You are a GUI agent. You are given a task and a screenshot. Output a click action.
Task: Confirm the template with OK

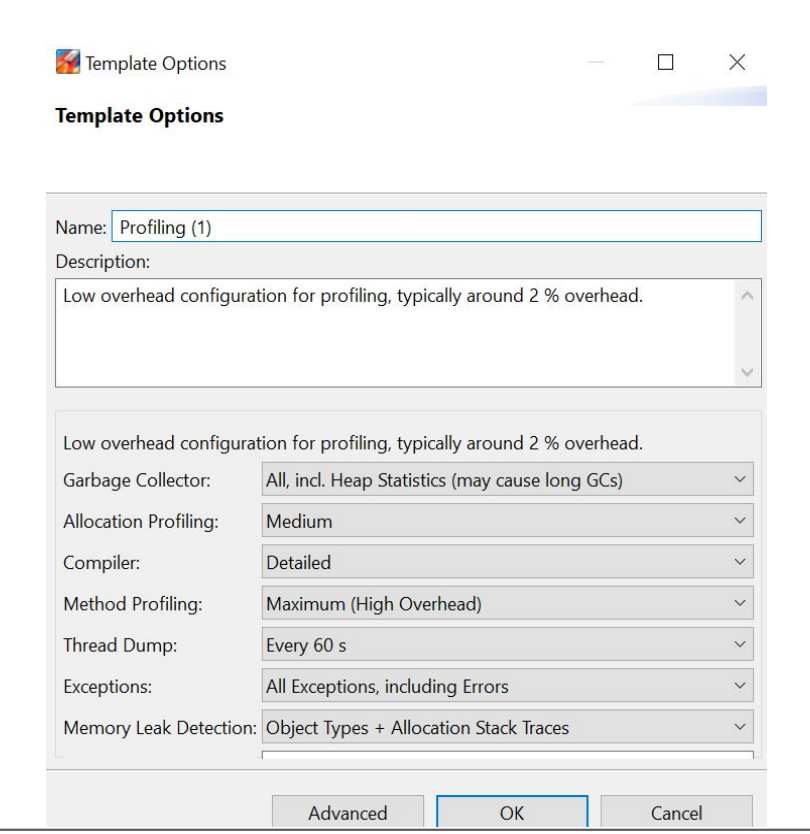[x=512, y=812]
